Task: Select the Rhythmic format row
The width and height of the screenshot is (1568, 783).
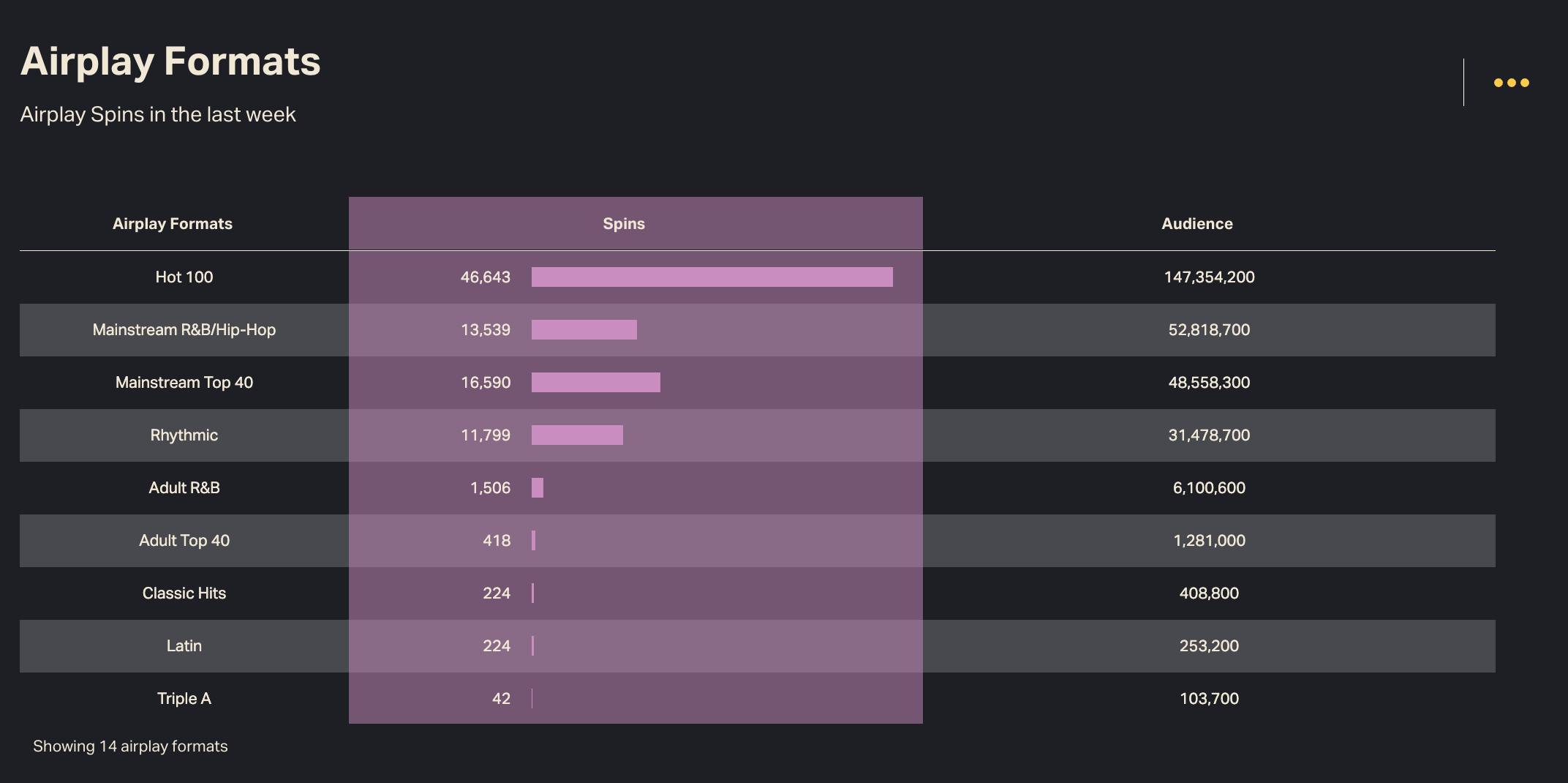Action: pyautogui.click(x=184, y=435)
